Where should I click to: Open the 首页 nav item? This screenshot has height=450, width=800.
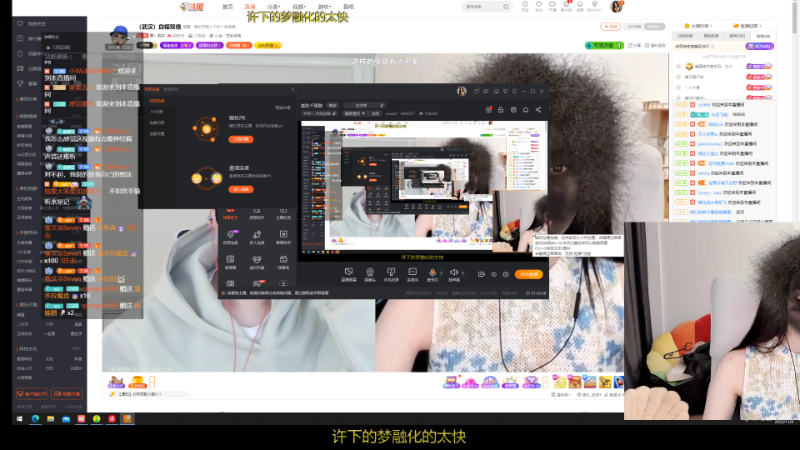pos(228,7)
